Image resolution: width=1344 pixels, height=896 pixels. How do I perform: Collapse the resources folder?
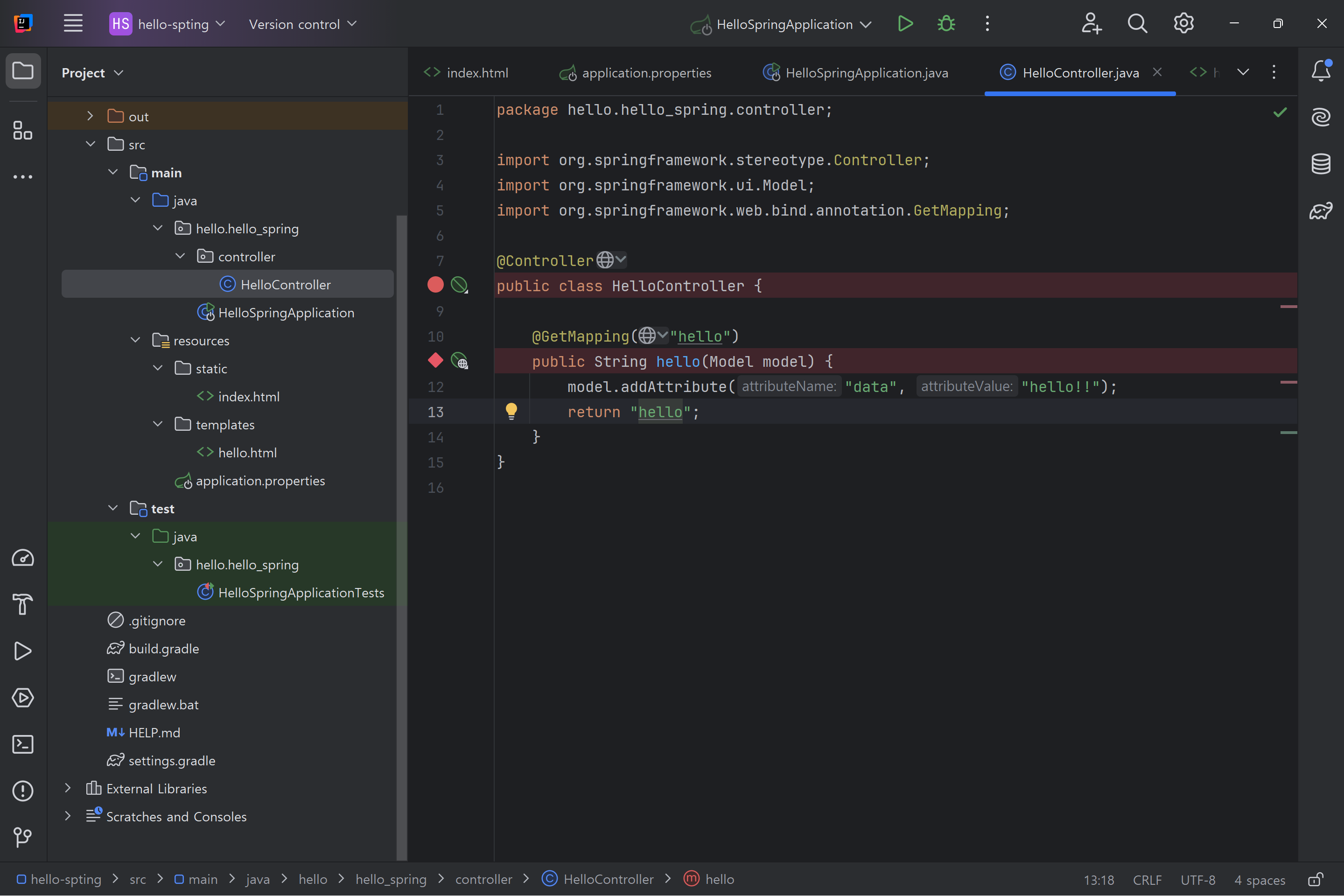point(135,340)
